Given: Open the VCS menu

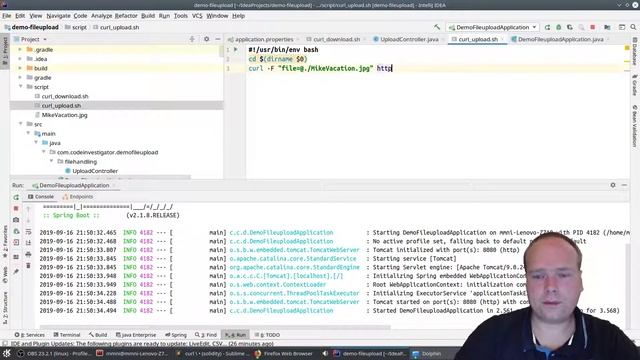Looking at the screenshot, I should click(x=197, y=16).
